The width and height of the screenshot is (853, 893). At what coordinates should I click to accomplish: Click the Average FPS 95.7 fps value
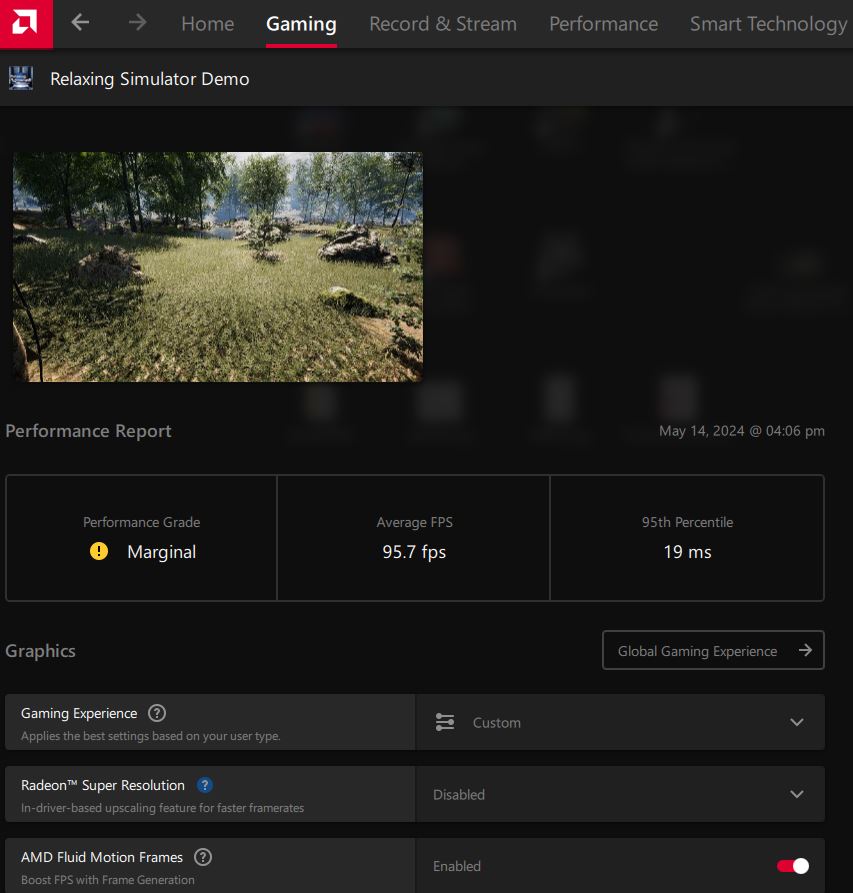click(414, 552)
